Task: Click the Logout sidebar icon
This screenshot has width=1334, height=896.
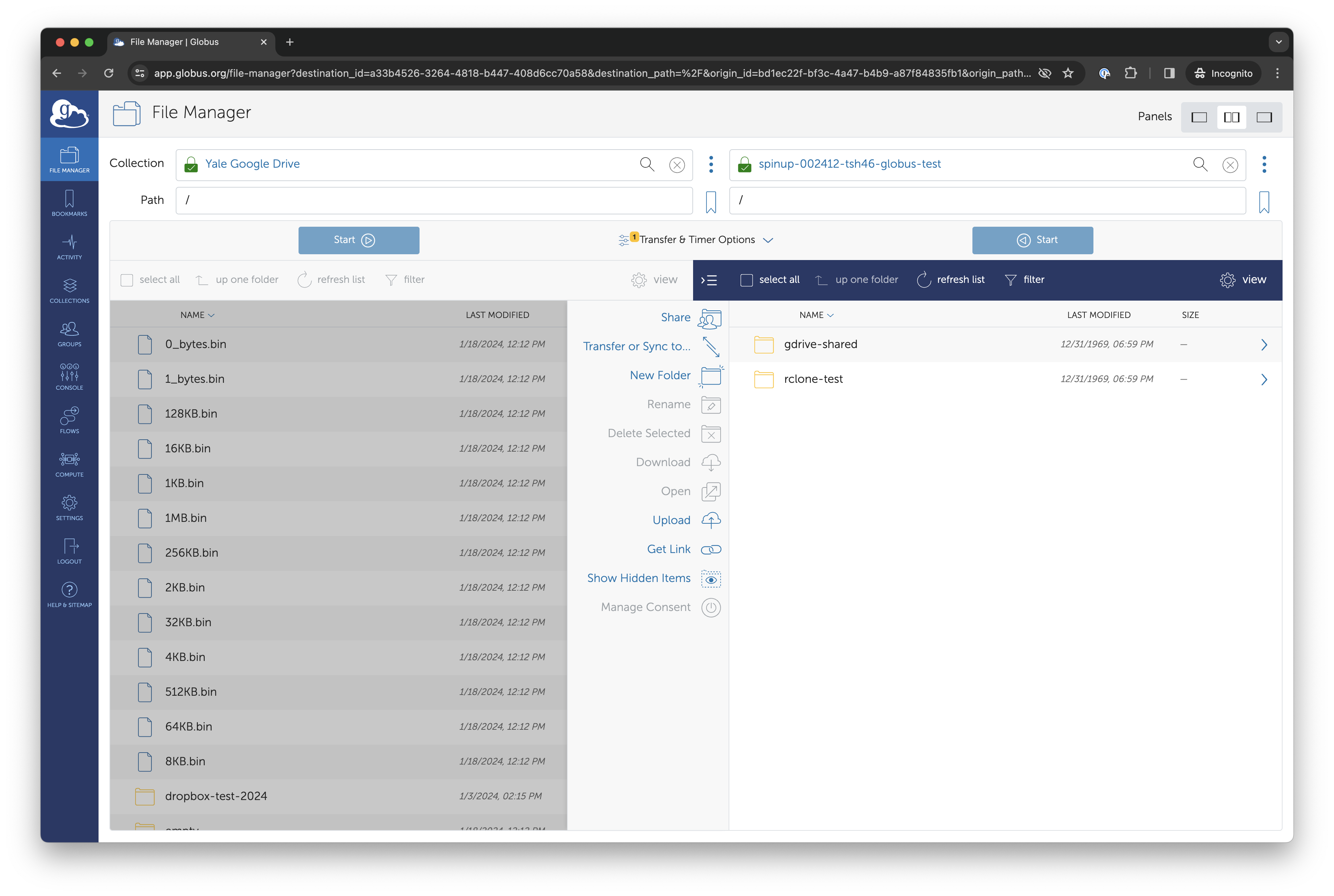Action: click(x=69, y=551)
